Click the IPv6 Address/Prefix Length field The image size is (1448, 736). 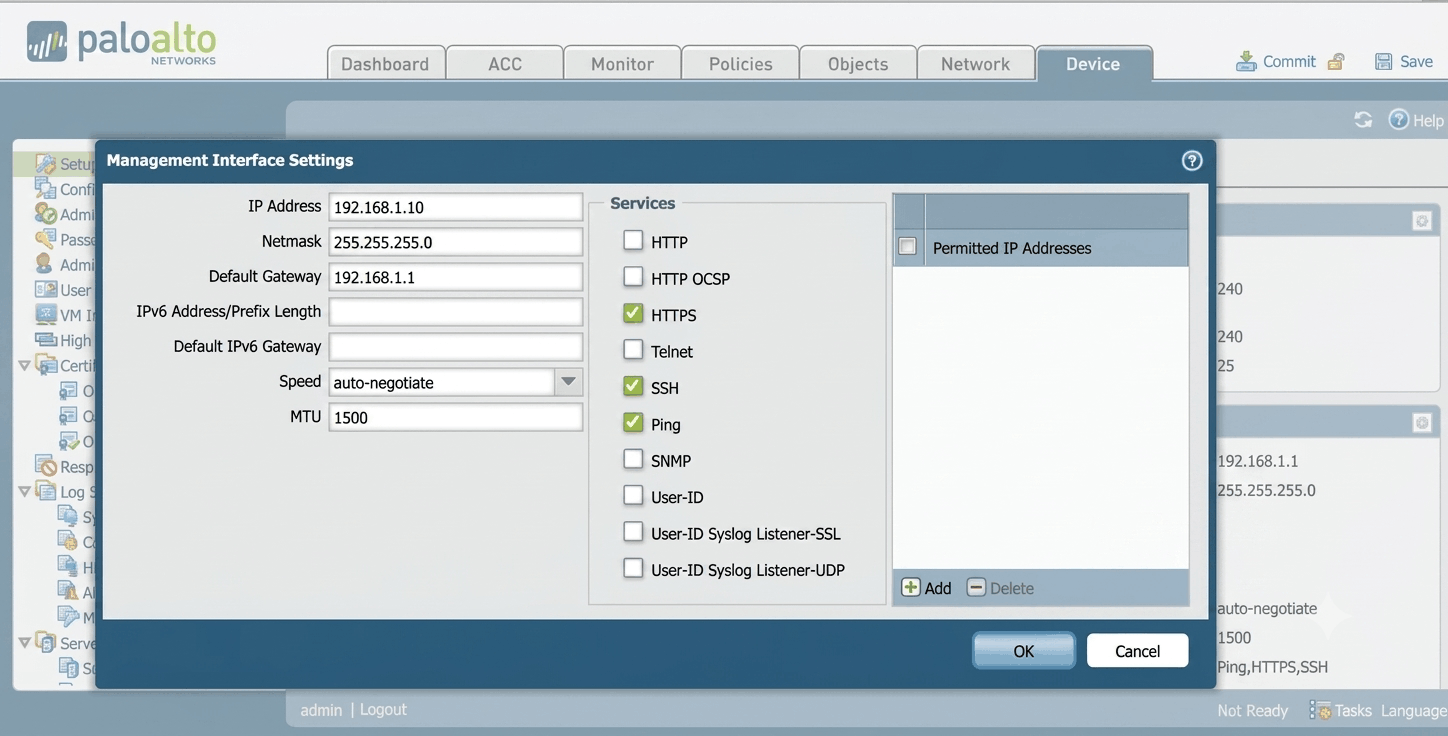[x=455, y=312]
